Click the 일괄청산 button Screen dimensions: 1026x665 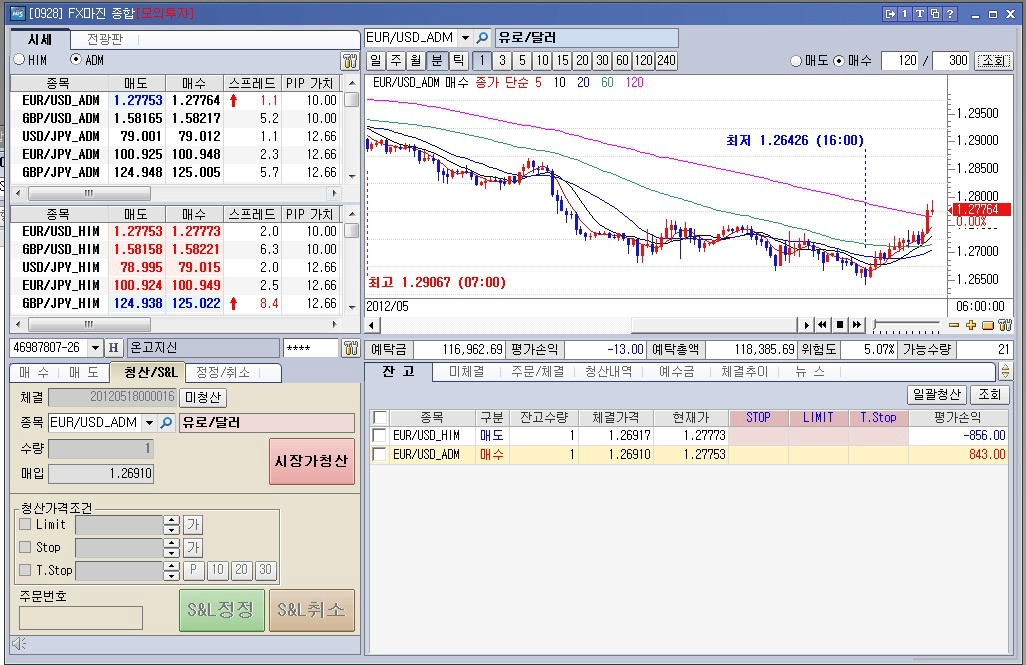pos(937,395)
